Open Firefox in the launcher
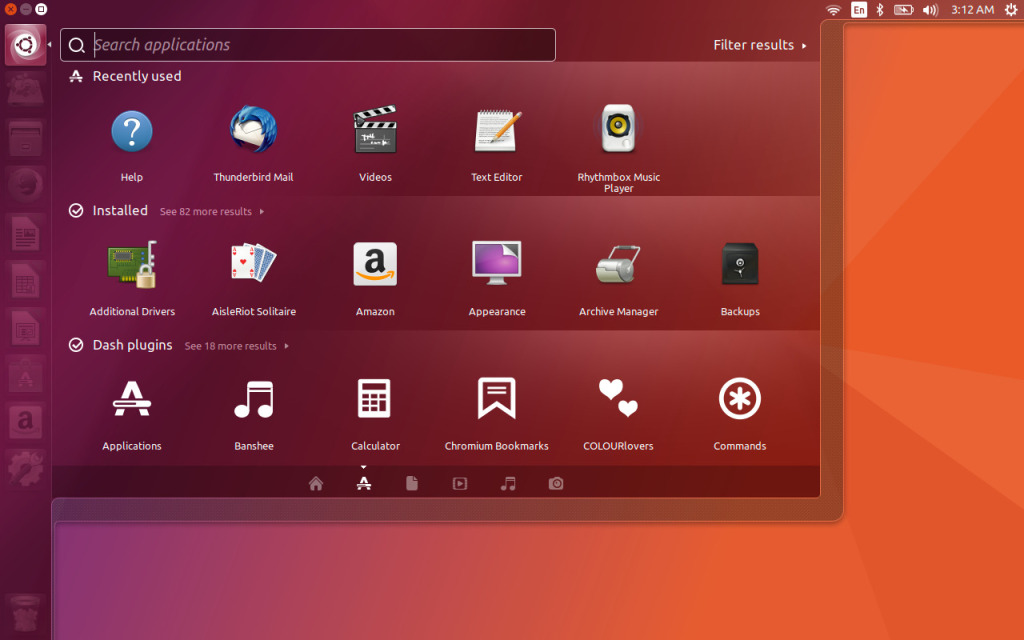This screenshot has width=1024, height=640. pyautogui.click(x=25, y=185)
